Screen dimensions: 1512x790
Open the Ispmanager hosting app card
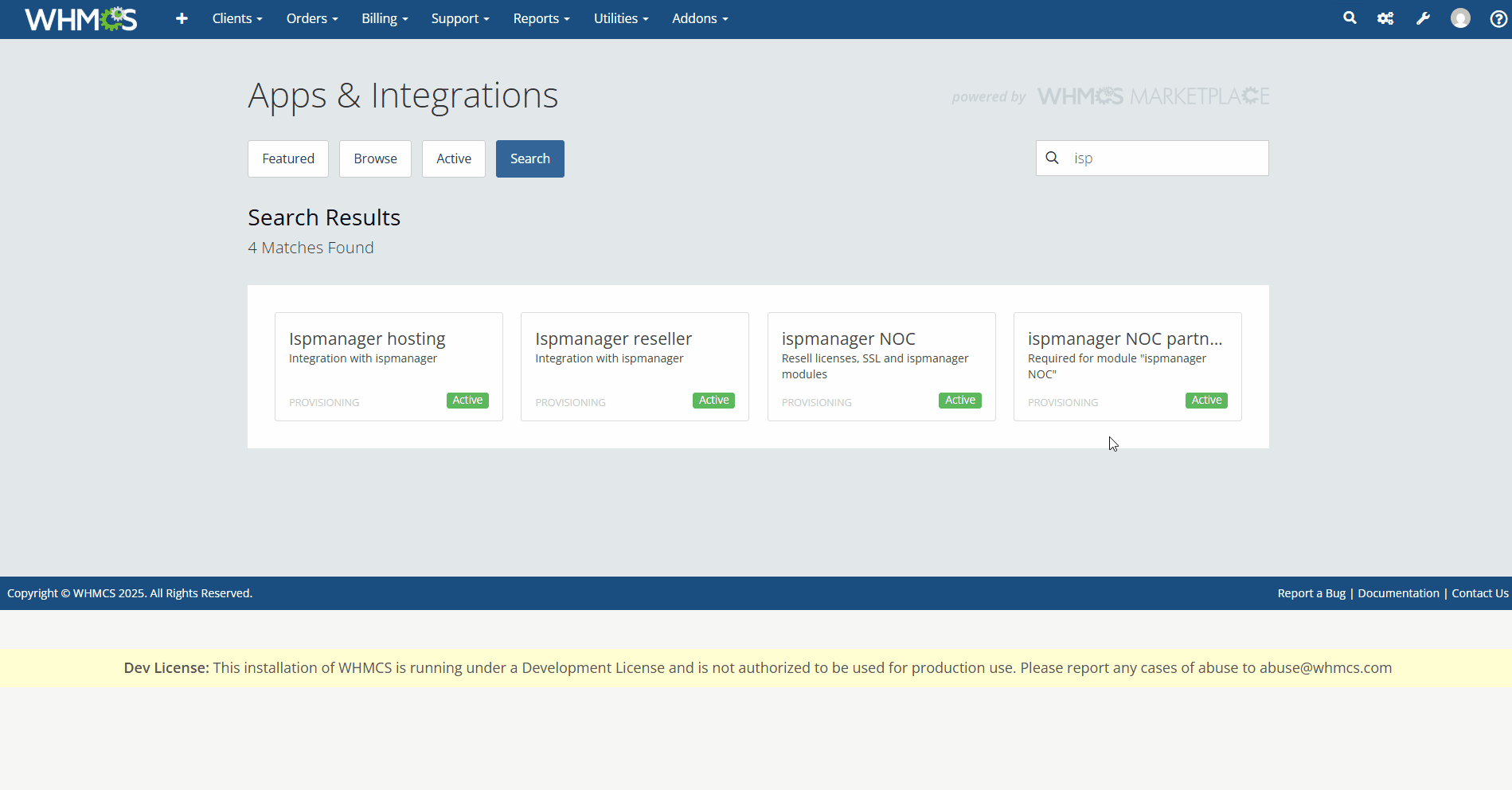point(389,366)
